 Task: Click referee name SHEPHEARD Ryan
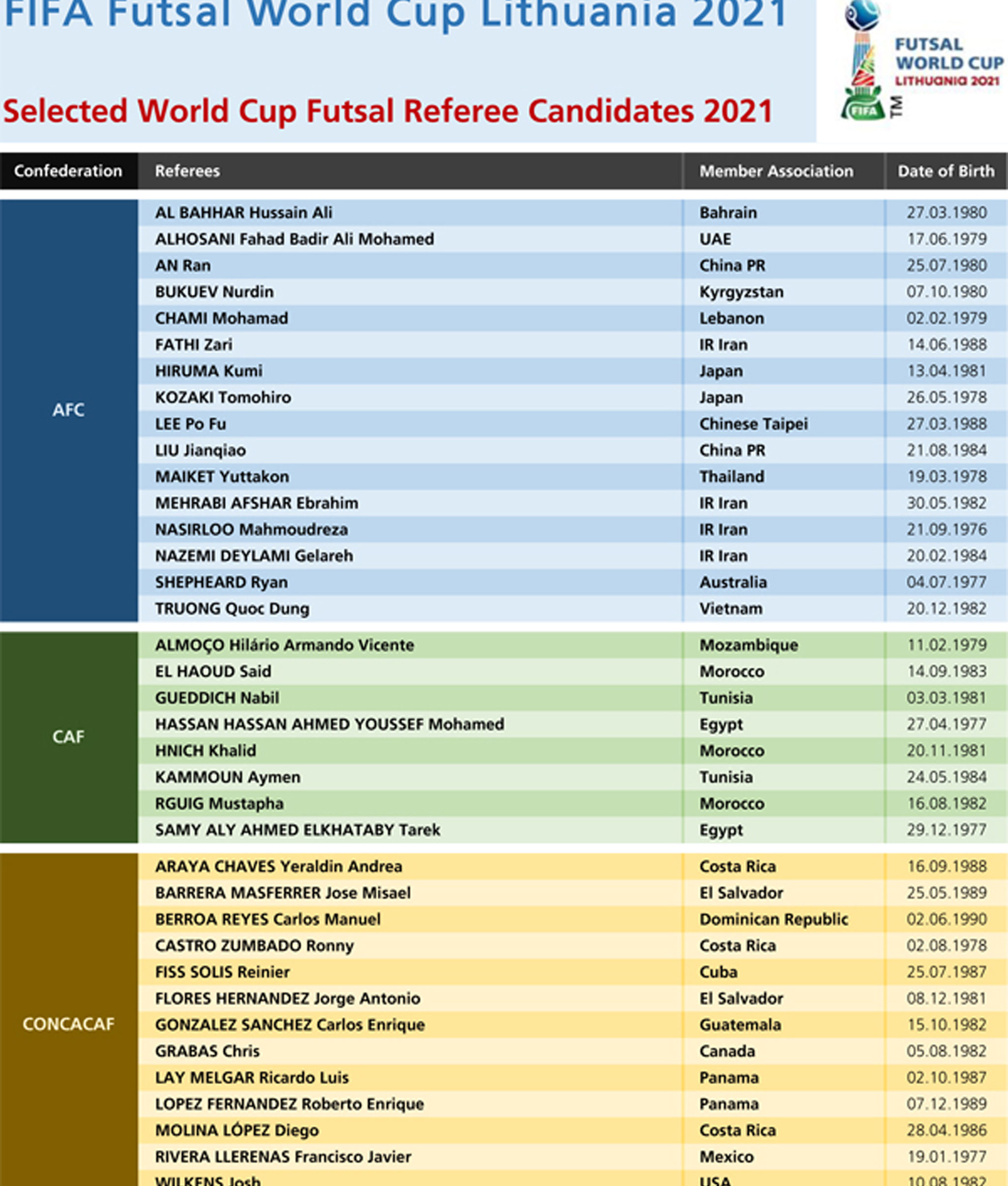point(221,582)
